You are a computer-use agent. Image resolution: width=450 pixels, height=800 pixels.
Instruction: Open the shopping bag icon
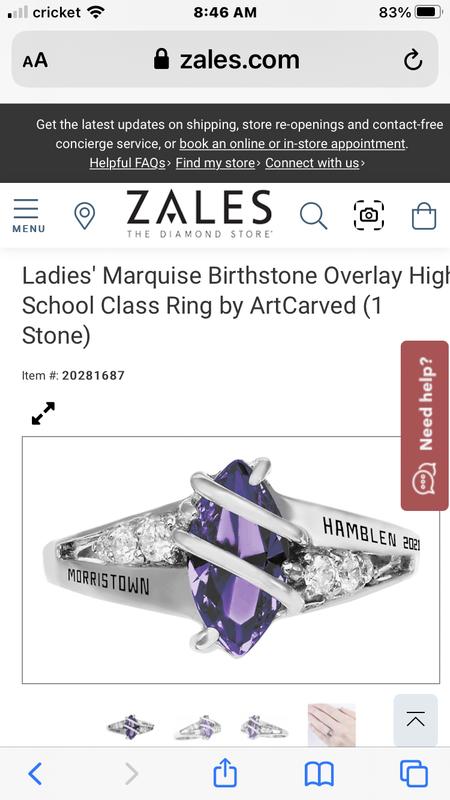(x=424, y=215)
